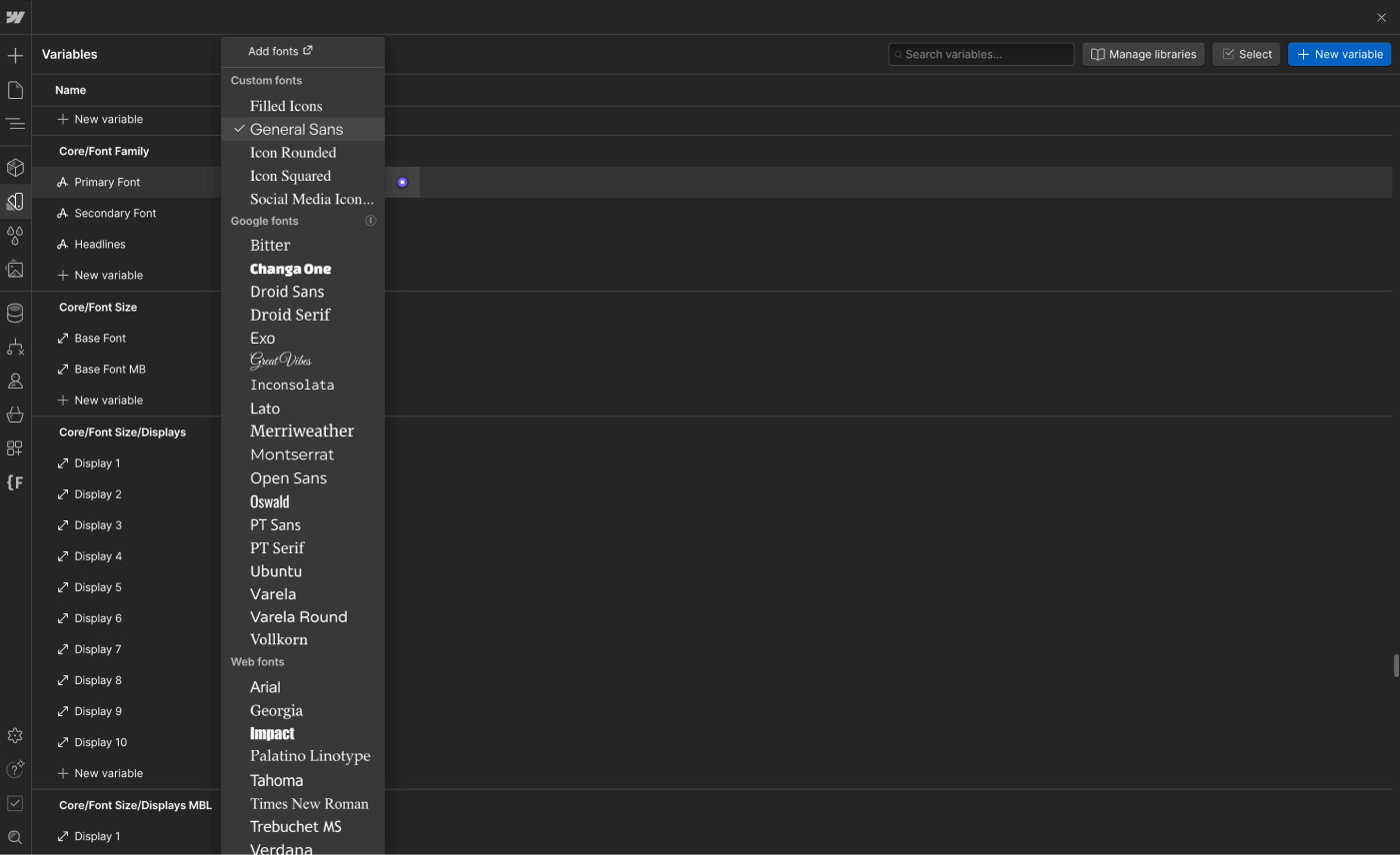Screen dimensions: 1400x855
Task: Open the page search magnifier tool
Action: pyautogui.click(x=15, y=837)
